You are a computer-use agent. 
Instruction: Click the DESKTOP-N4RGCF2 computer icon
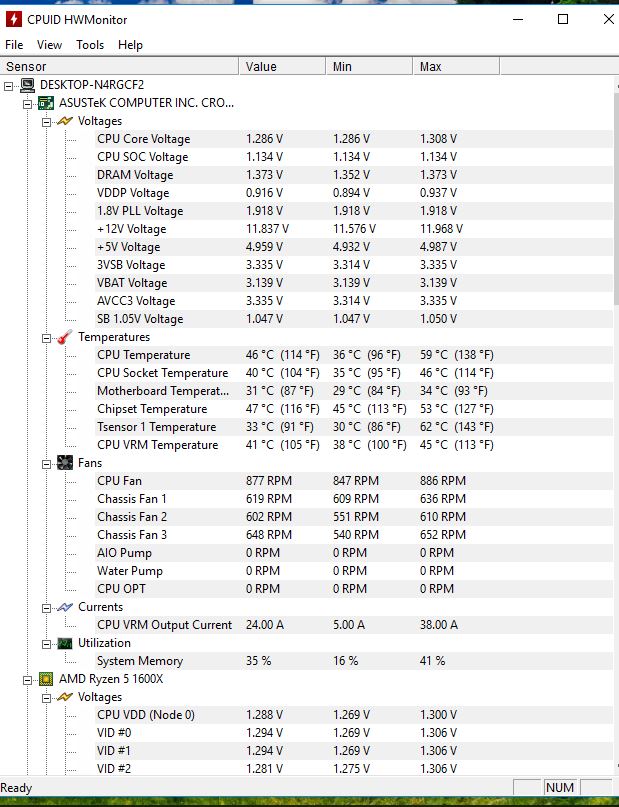[x=27, y=85]
